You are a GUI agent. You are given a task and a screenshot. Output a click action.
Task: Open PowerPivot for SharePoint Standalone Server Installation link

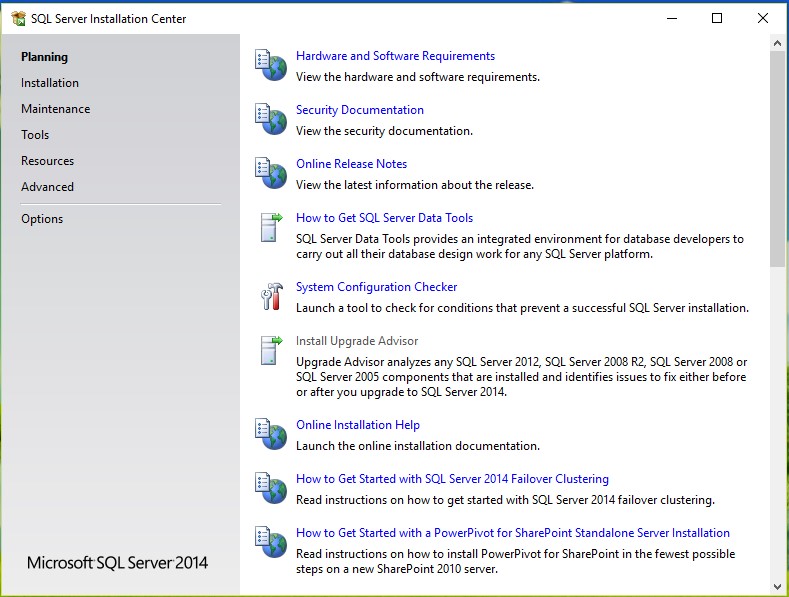(x=513, y=533)
